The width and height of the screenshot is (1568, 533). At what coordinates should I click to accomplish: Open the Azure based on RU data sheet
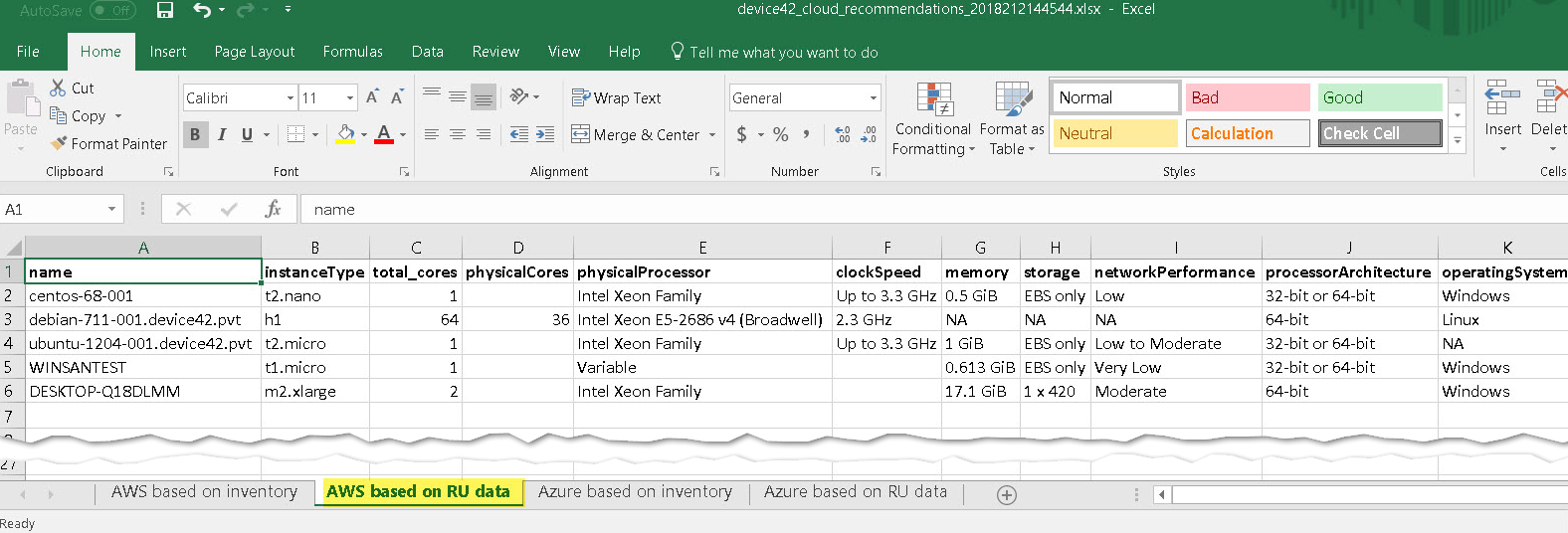(856, 491)
